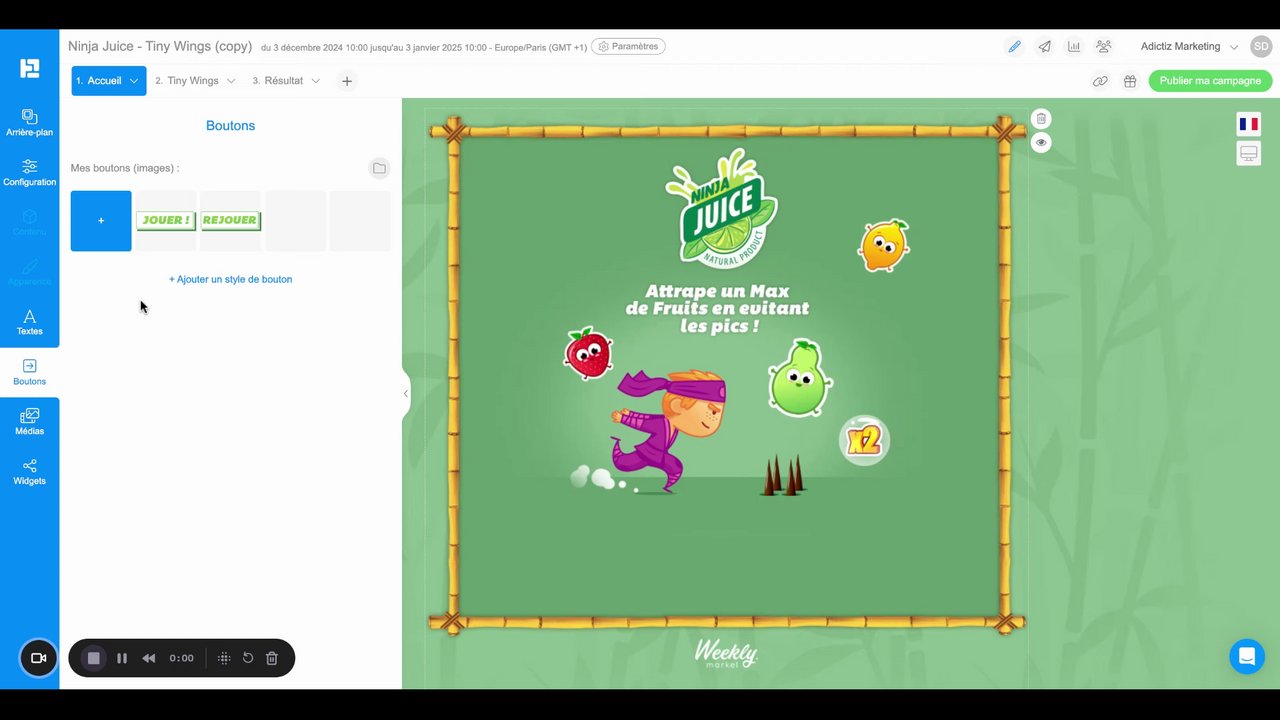The height and width of the screenshot is (720, 1280).
Task: Click the pencil edit icon in the top bar
Action: pyautogui.click(x=1014, y=46)
